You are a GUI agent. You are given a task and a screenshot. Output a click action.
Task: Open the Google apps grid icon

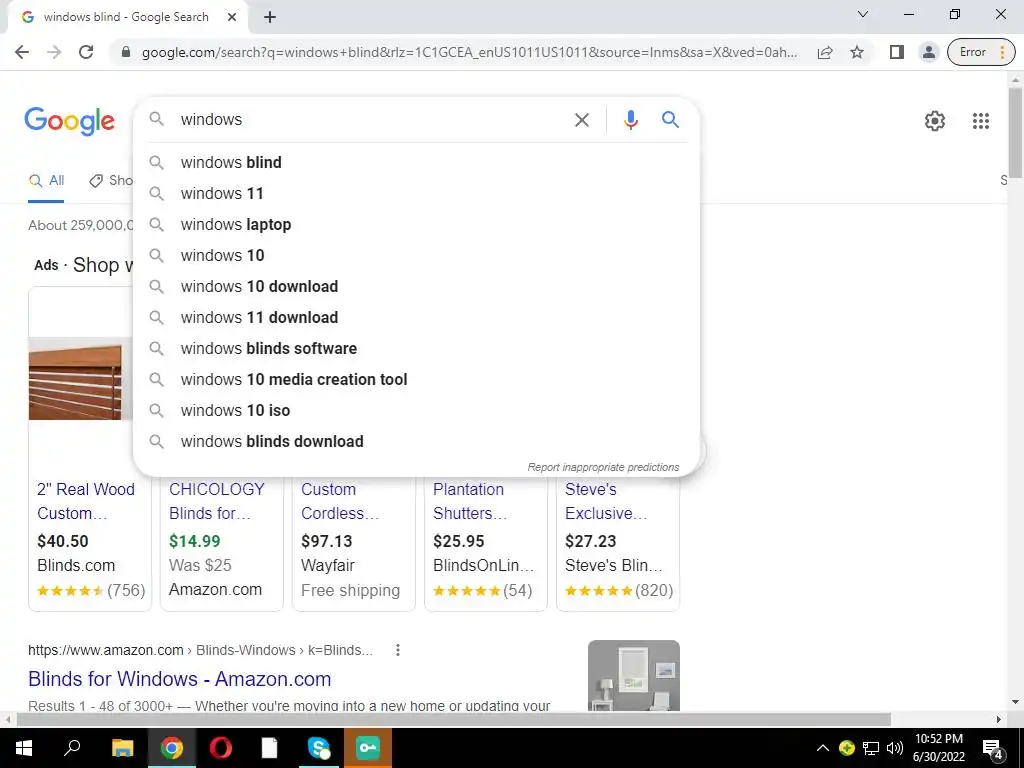pos(980,121)
